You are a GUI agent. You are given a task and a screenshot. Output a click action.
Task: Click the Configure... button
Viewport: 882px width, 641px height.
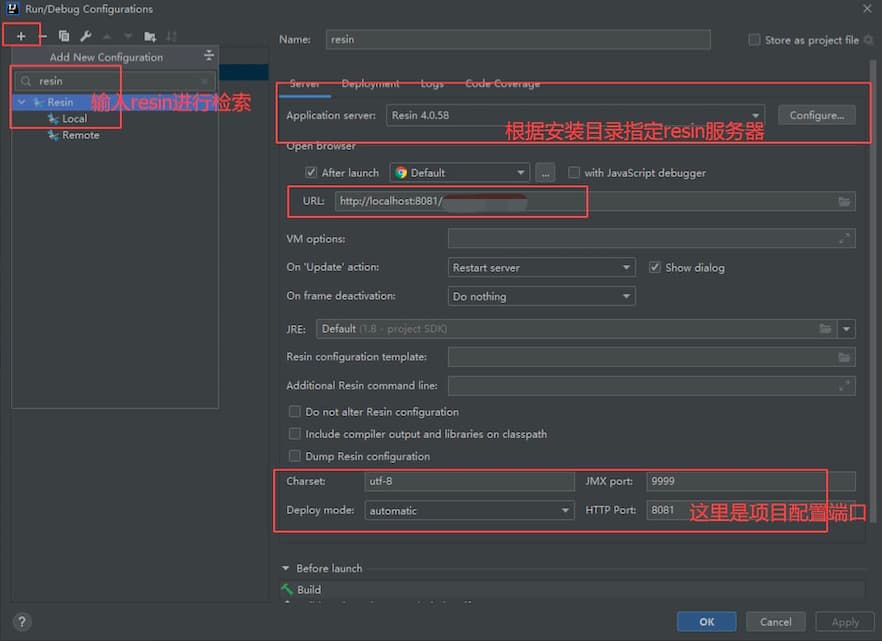(x=816, y=115)
